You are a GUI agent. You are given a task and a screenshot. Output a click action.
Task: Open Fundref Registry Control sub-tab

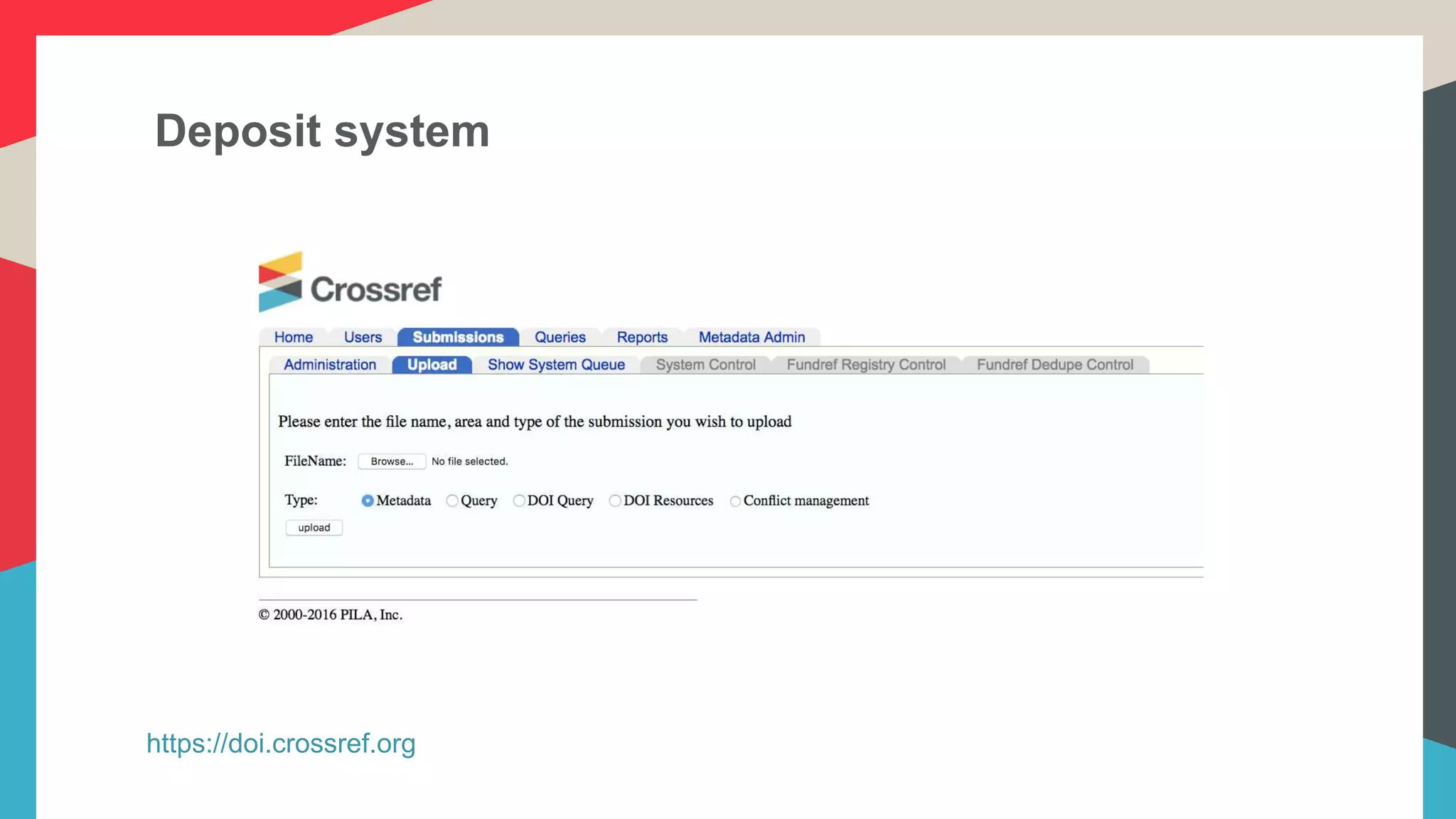coord(866,365)
